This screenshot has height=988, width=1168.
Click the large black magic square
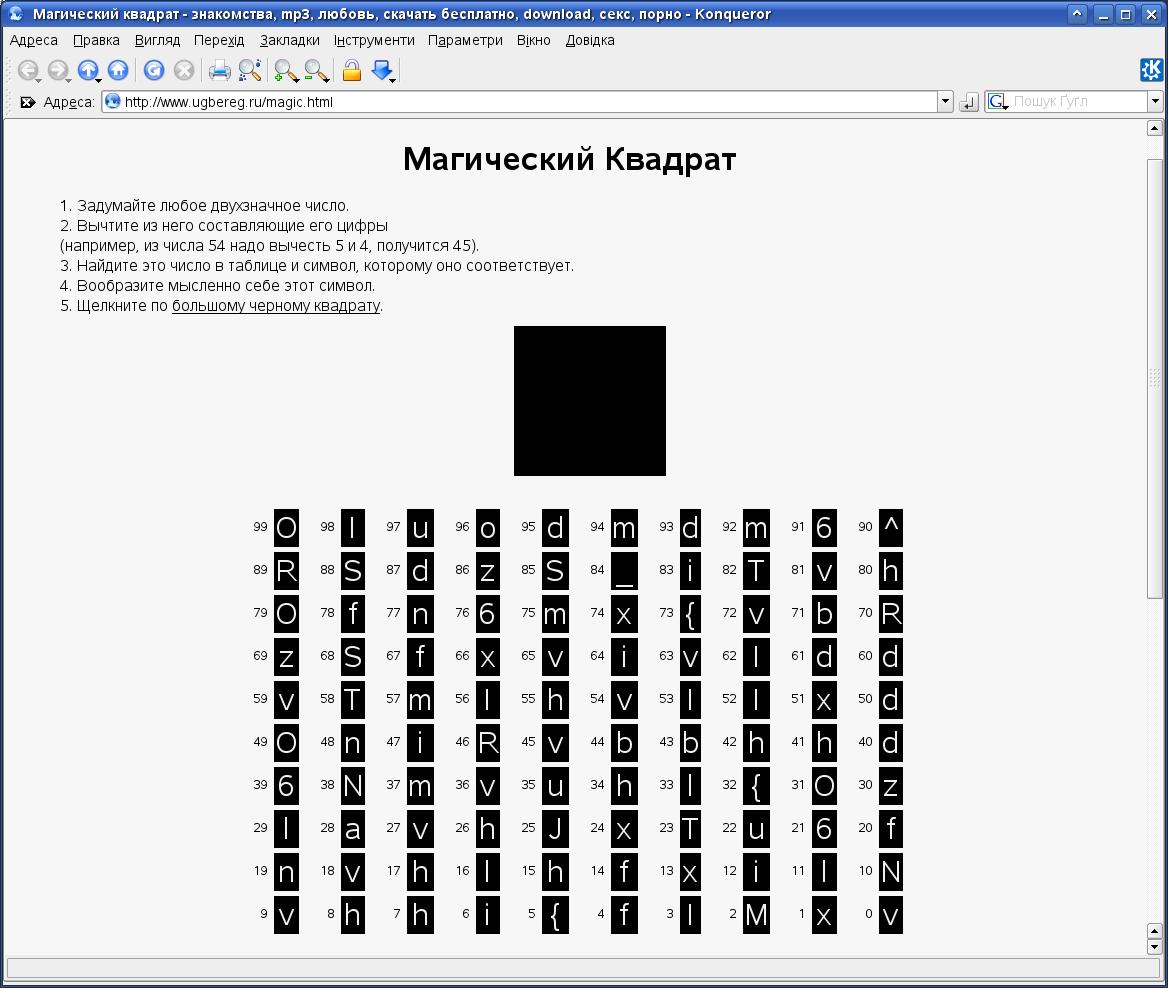point(590,401)
